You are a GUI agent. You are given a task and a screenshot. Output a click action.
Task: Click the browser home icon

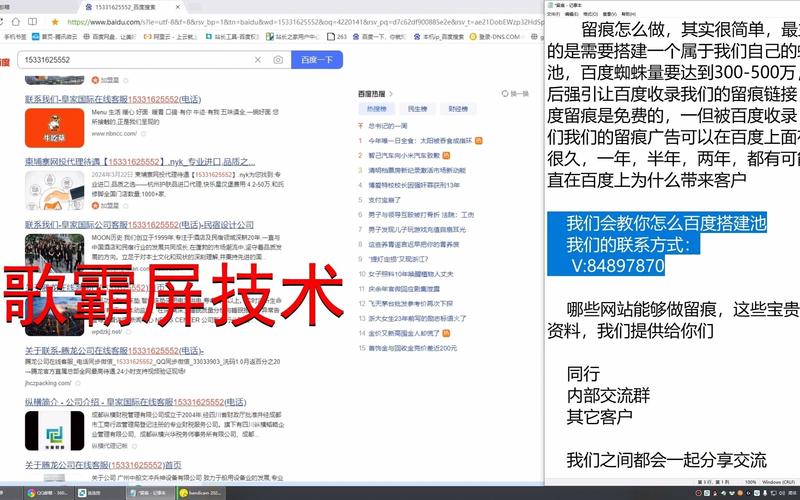16,22
